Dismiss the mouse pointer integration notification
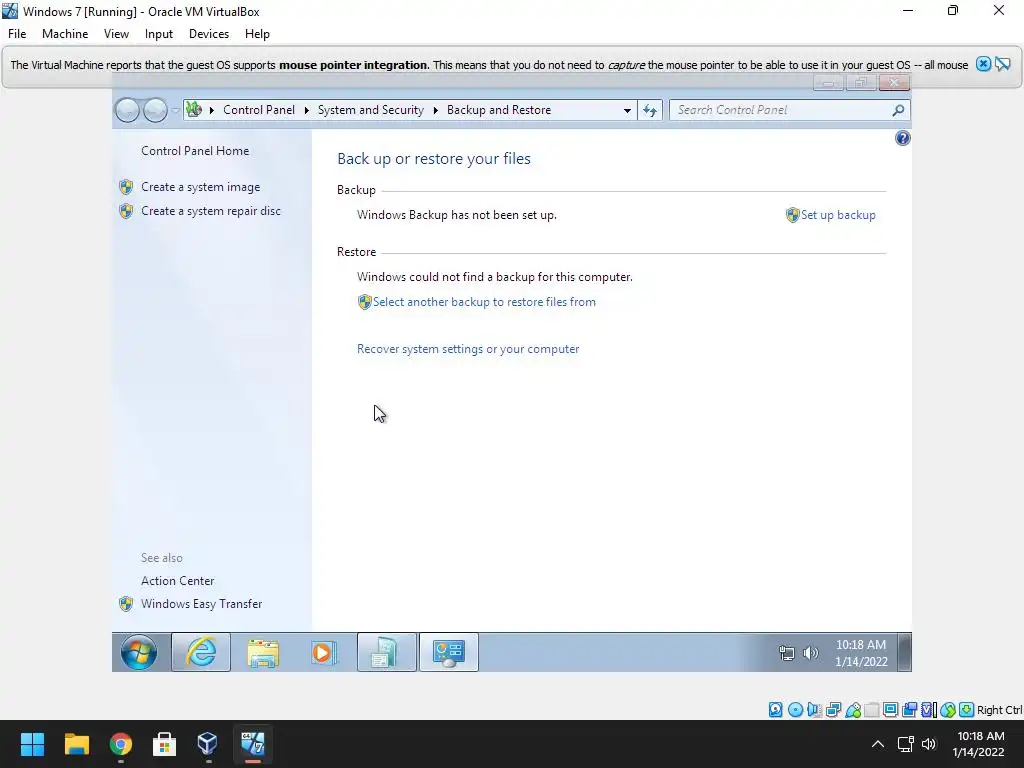 [983, 64]
